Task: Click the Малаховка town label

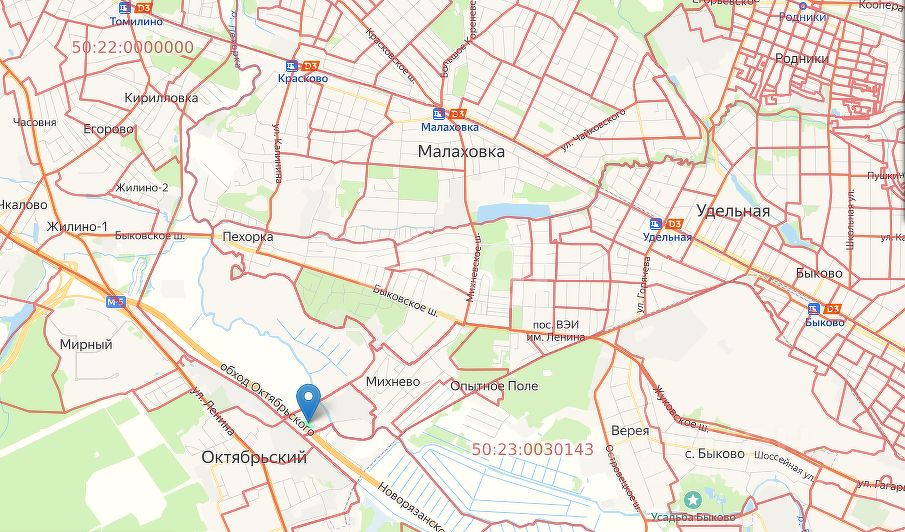Action: pos(461,152)
